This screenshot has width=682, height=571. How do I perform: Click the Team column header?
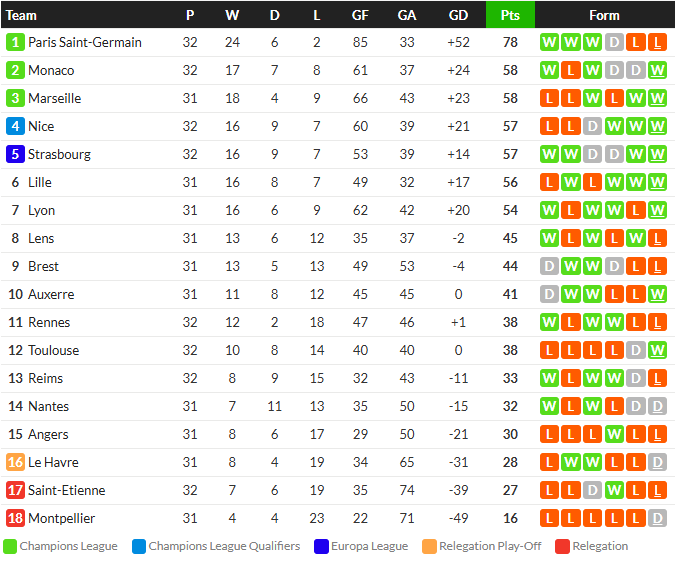(21, 15)
